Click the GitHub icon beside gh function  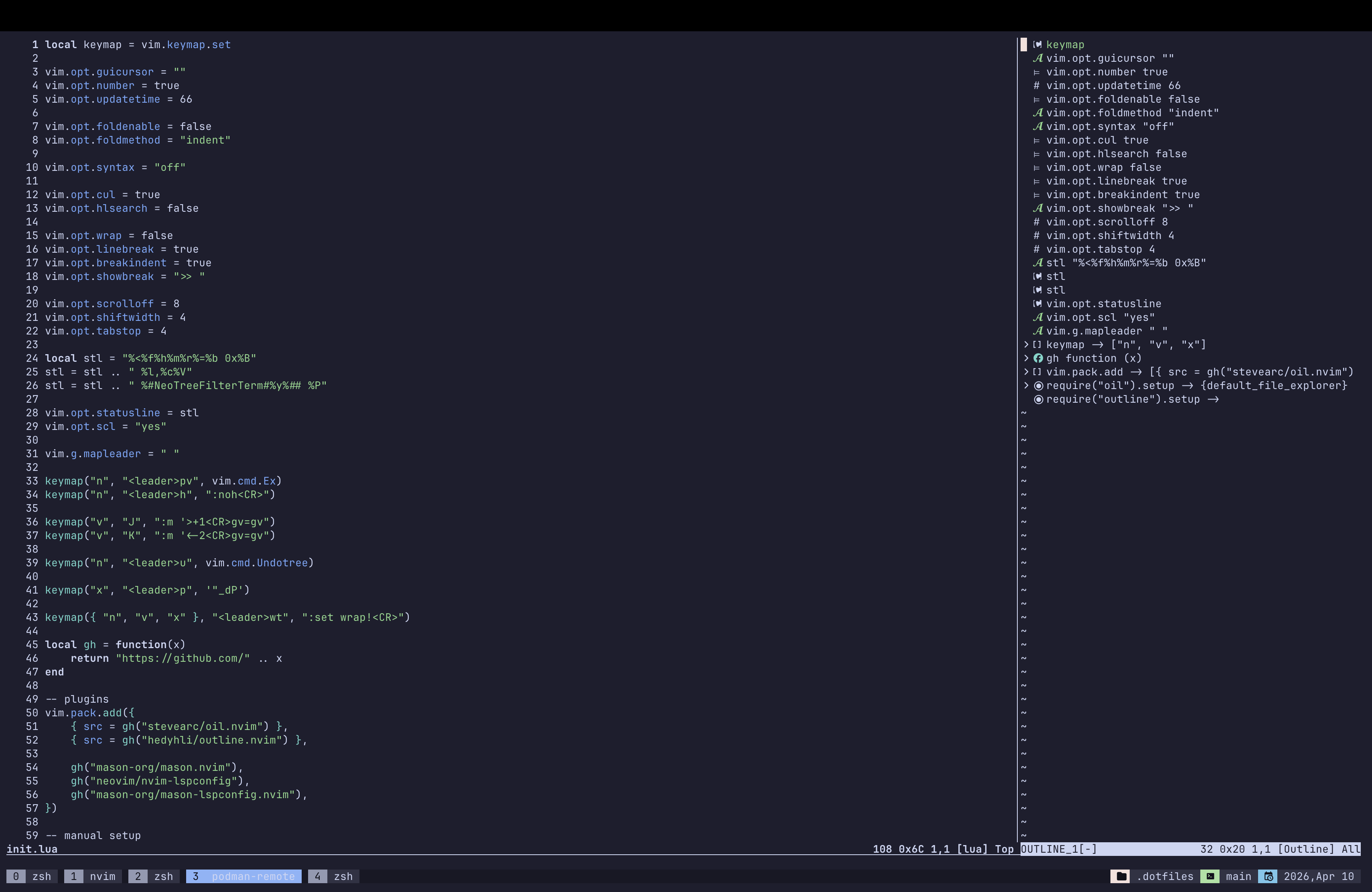(1039, 359)
